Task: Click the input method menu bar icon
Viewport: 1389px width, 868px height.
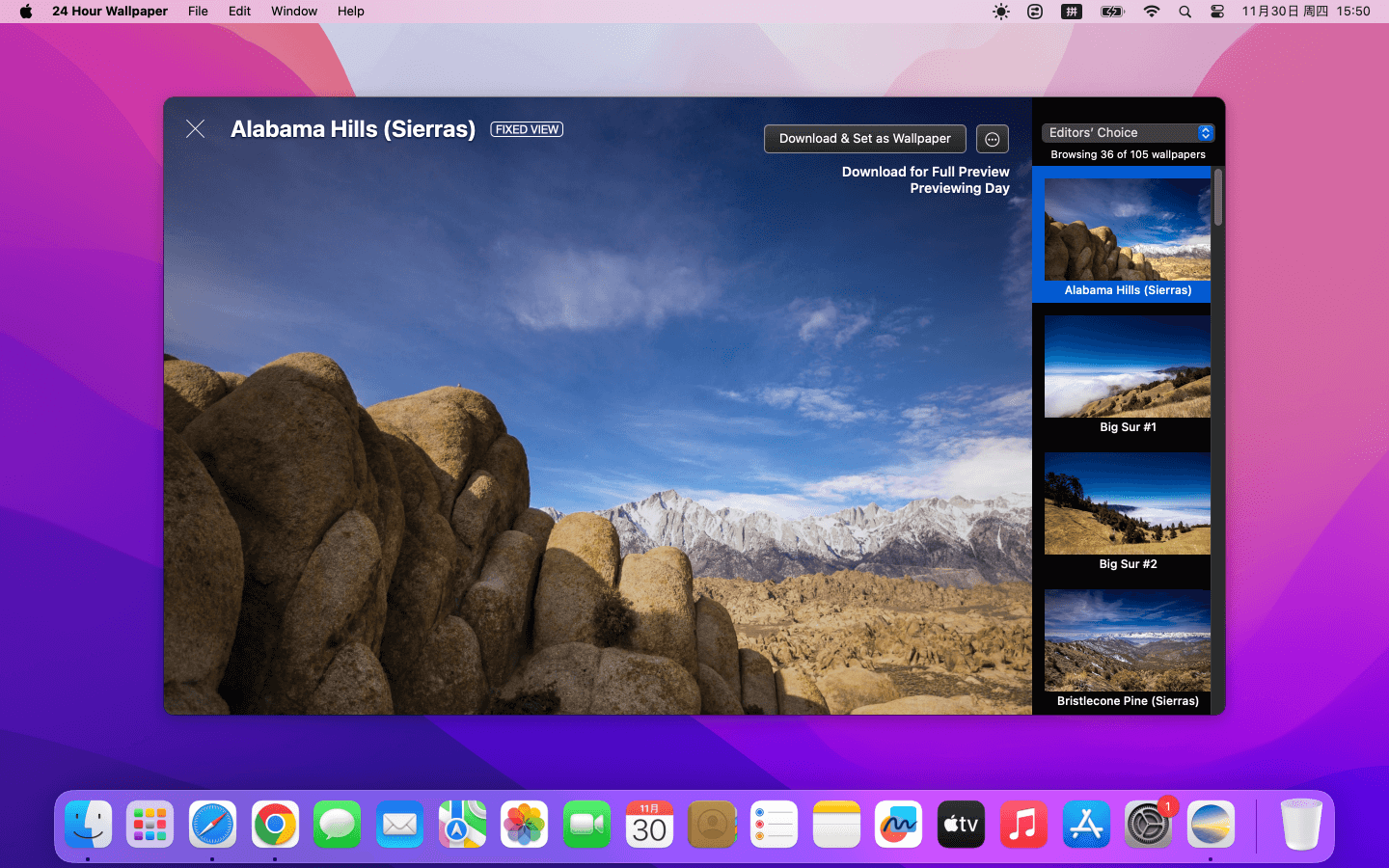Action: click(x=1072, y=12)
